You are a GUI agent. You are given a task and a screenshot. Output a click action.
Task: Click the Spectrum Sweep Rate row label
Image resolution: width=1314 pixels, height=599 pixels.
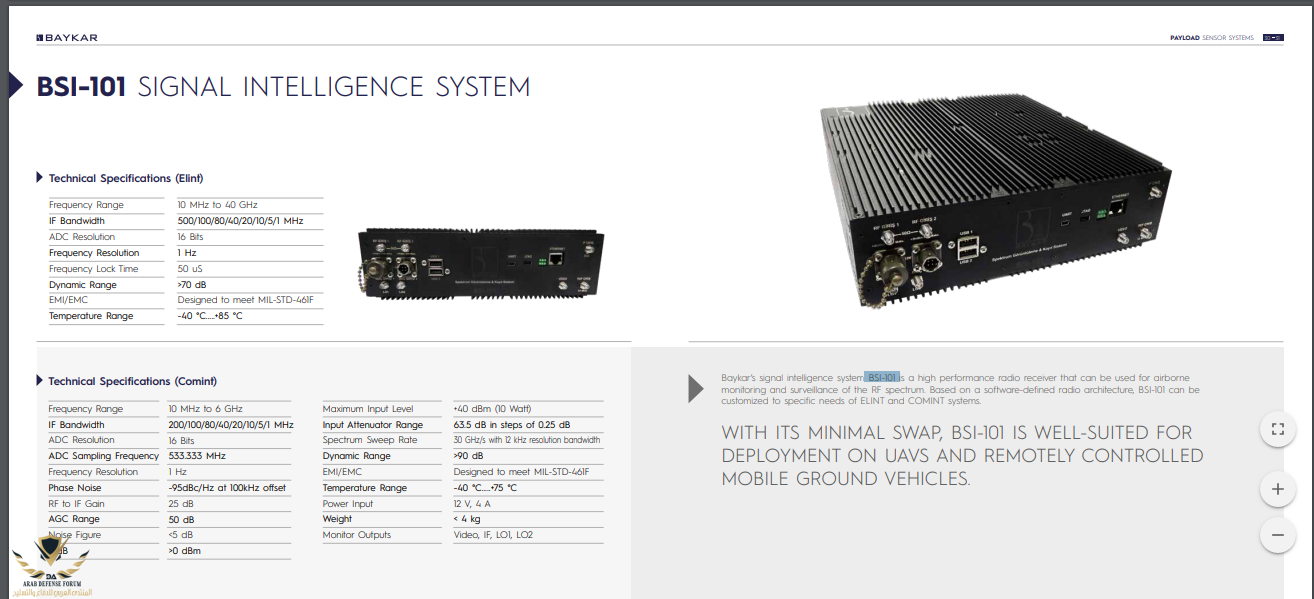(370, 440)
